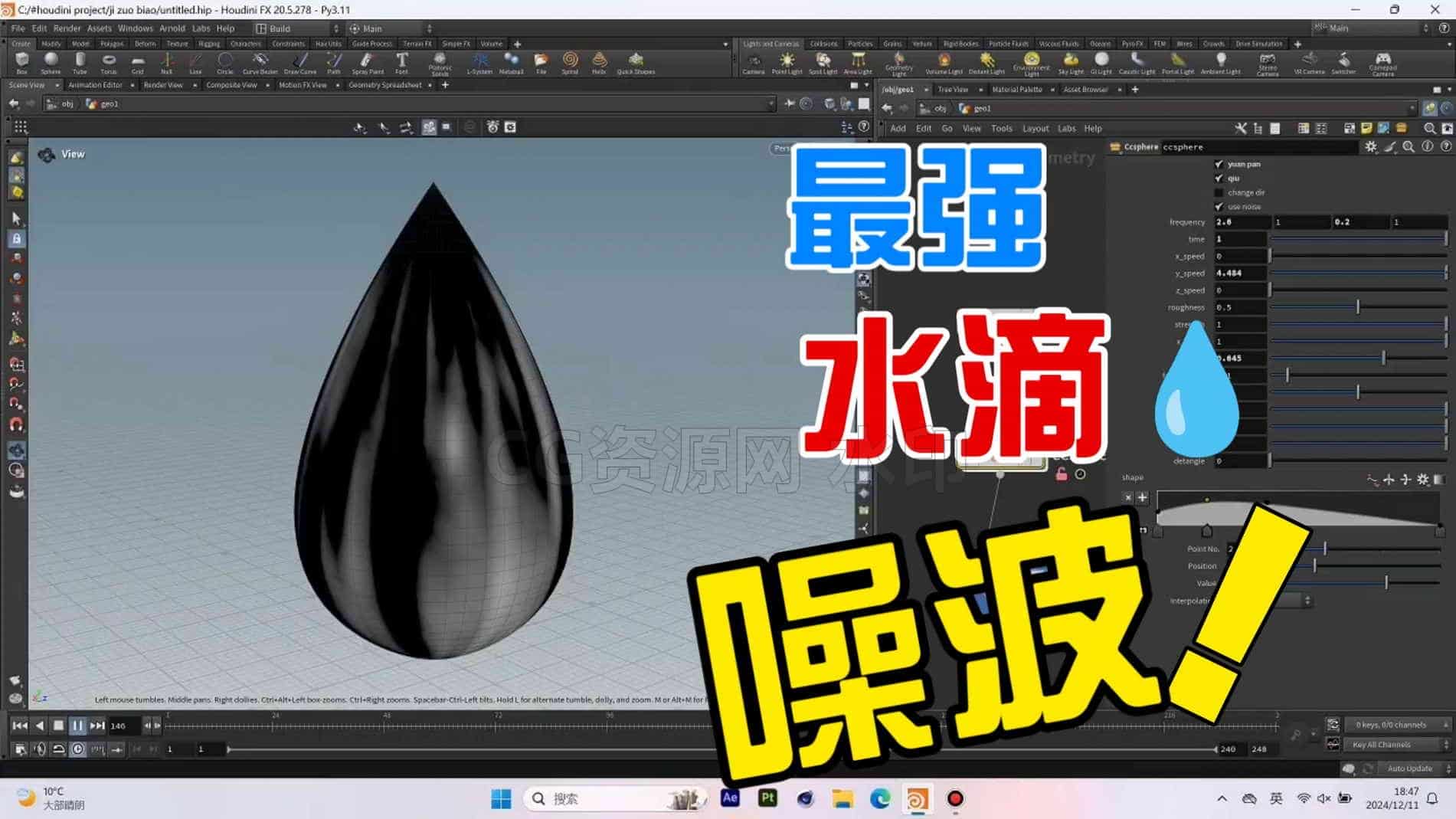Select the Sphere shelf tool
Screen dimensions: 1456x819
(x=51, y=64)
